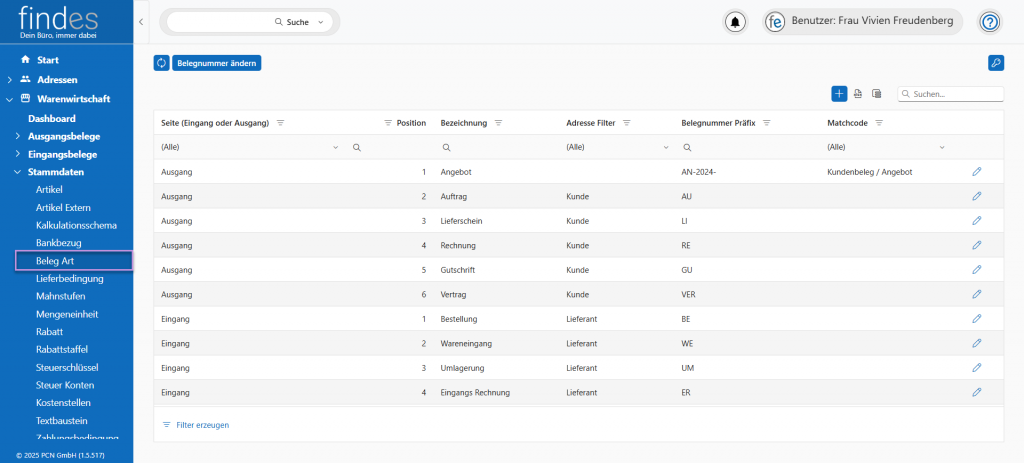Viewport: 1024px width, 463px height.
Task: Open notifications via the bell icon
Action: 737,22
